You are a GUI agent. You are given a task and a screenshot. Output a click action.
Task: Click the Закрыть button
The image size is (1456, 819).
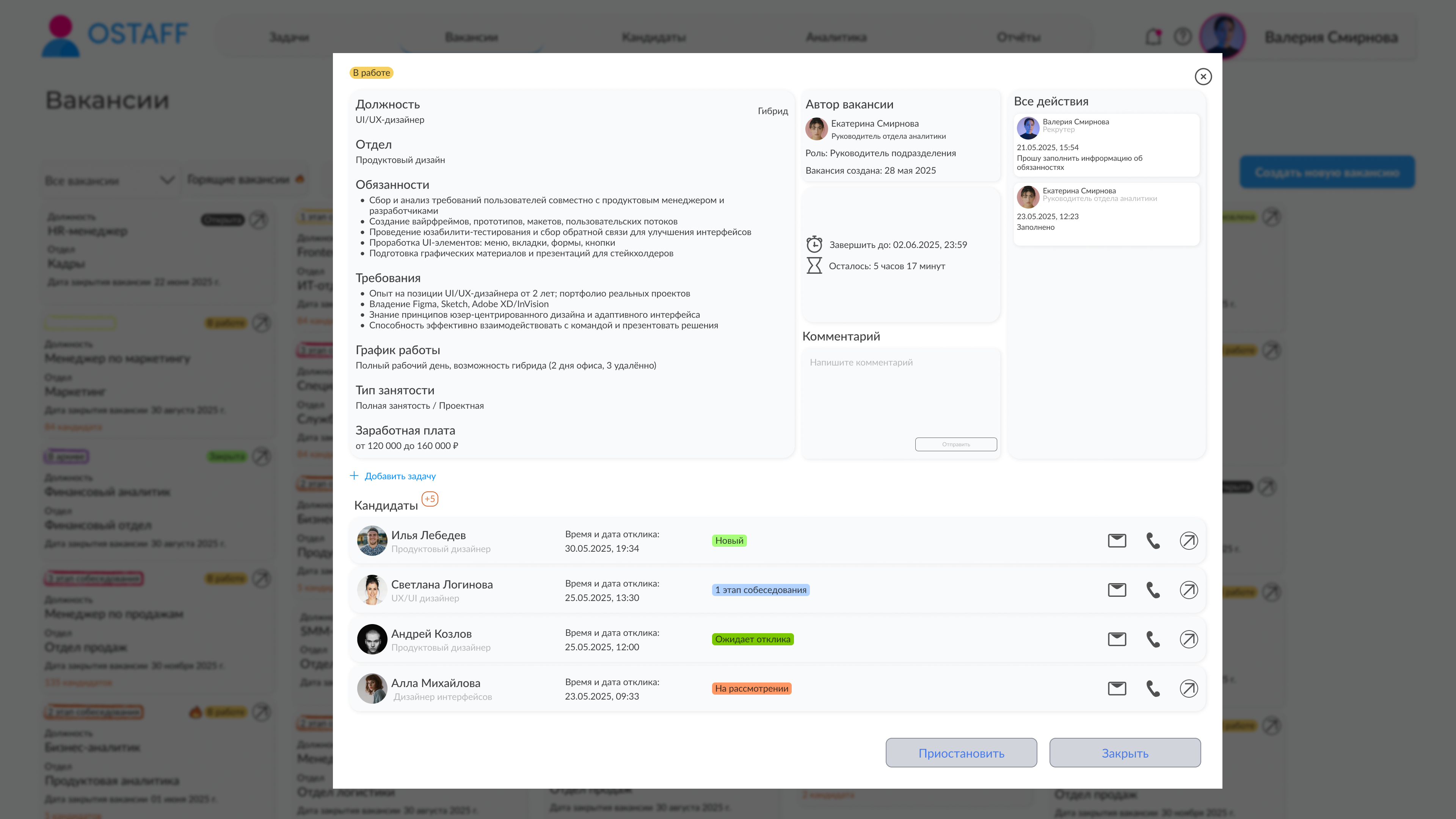pos(1125,753)
